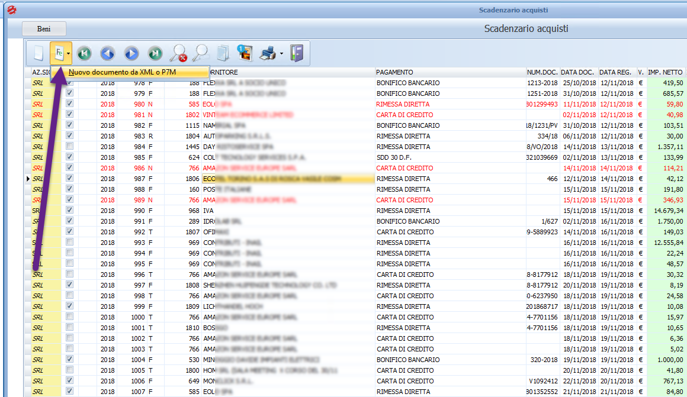687x397 pixels.
Task: Select the highlighted supplier cell in row 987
Action: click(x=288, y=179)
